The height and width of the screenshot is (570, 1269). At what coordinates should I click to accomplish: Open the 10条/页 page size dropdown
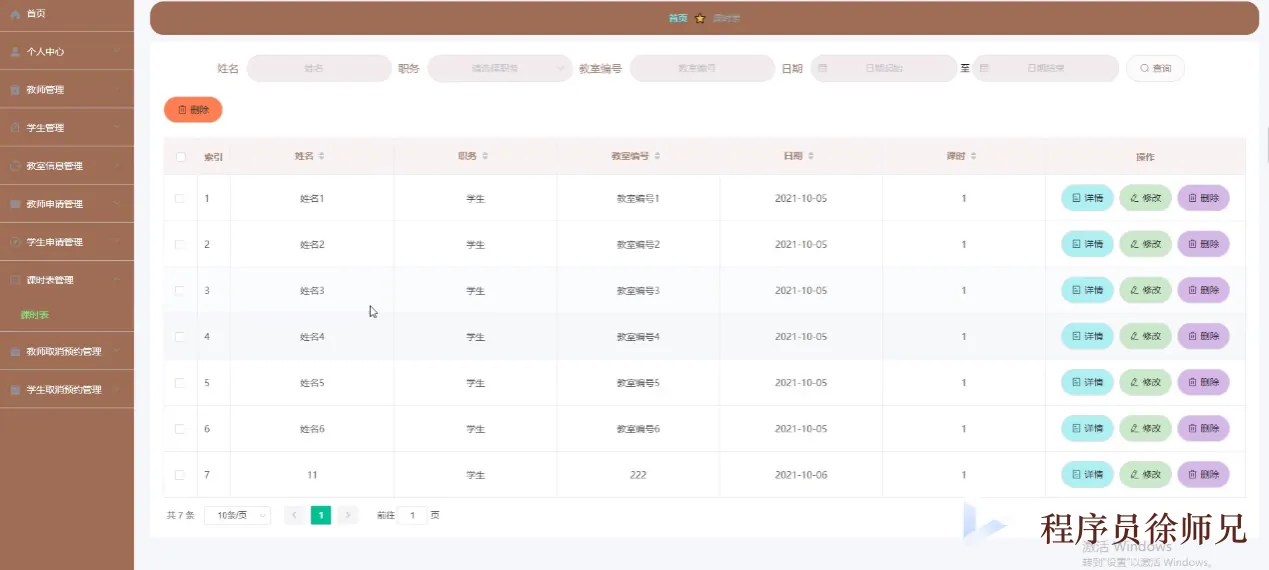[x=237, y=515]
